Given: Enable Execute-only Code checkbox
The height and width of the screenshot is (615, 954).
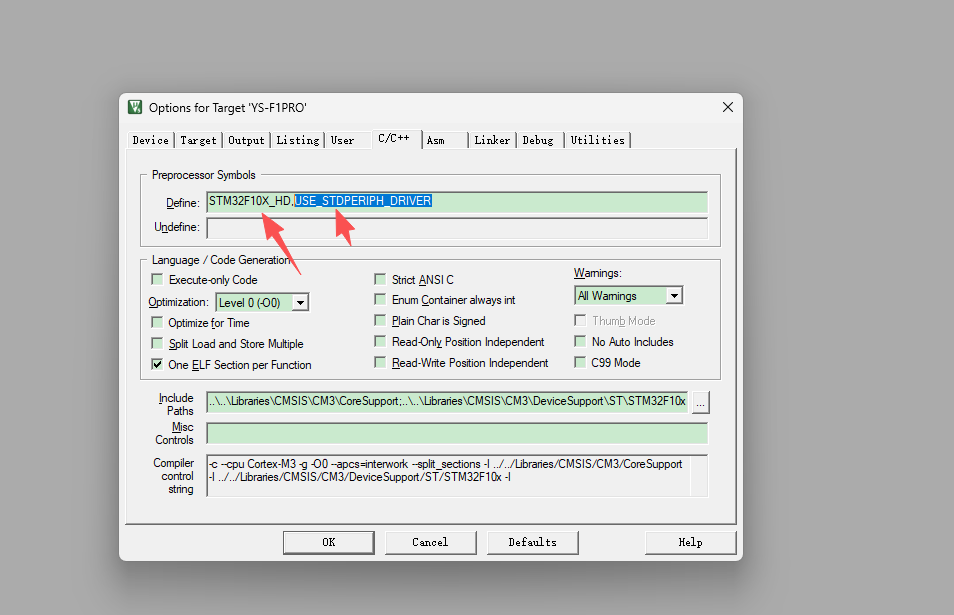Looking at the screenshot, I should click(x=157, y=279).
